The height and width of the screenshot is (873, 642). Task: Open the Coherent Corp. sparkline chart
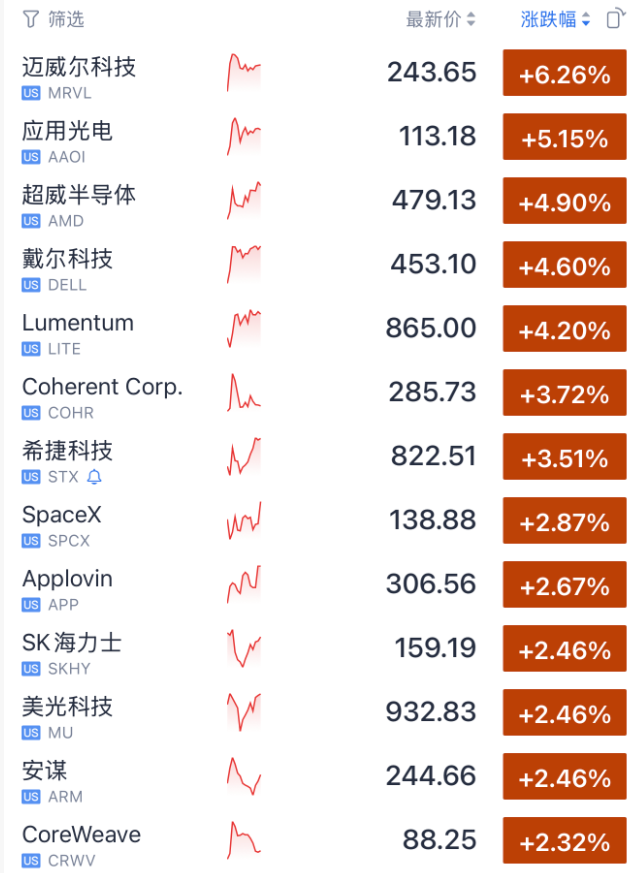click(244, 393)
